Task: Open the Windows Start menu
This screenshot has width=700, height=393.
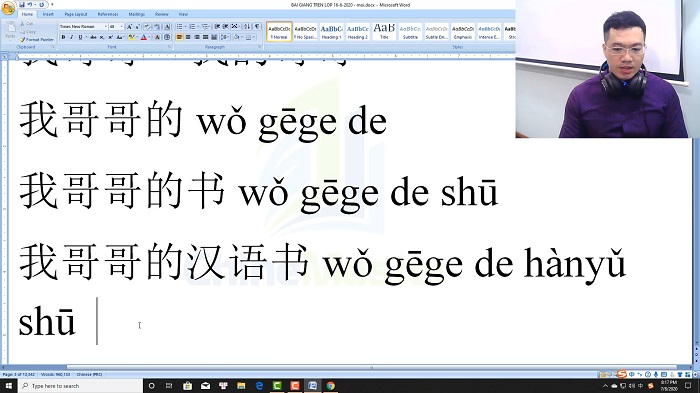Action: tap(8, 385)
